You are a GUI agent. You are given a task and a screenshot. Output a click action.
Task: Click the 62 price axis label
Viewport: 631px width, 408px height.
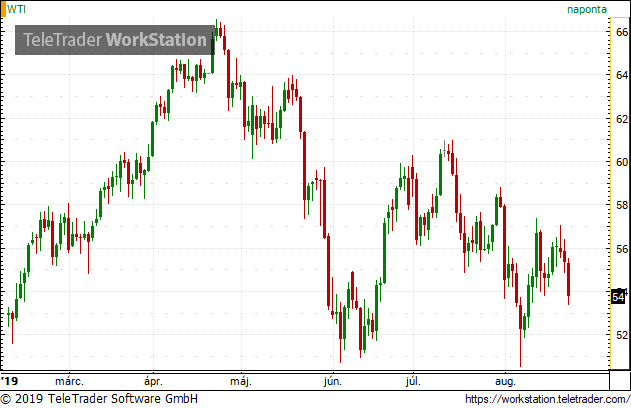[x=622, y=119]
